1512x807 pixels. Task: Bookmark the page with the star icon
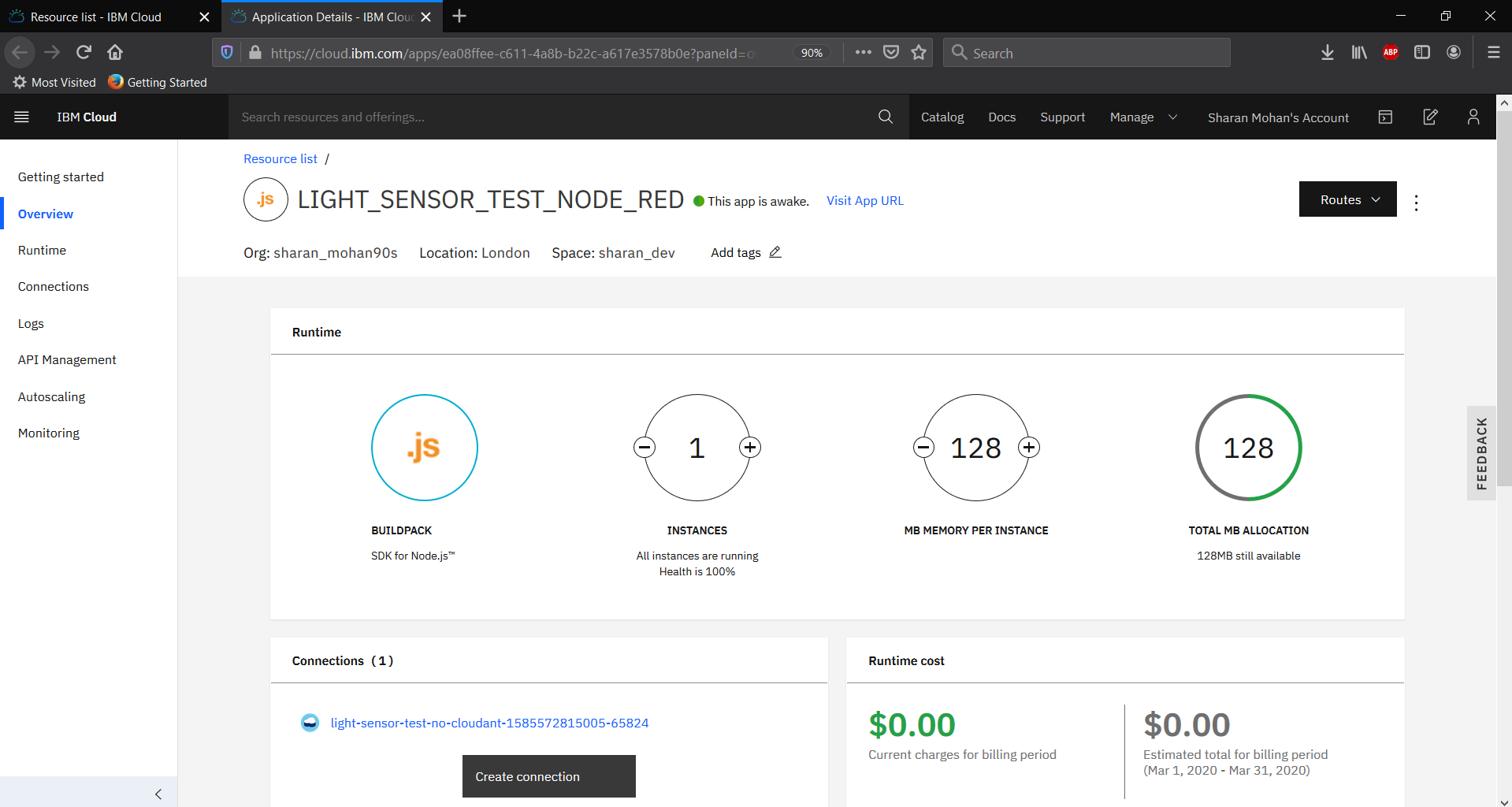[918, 52]
